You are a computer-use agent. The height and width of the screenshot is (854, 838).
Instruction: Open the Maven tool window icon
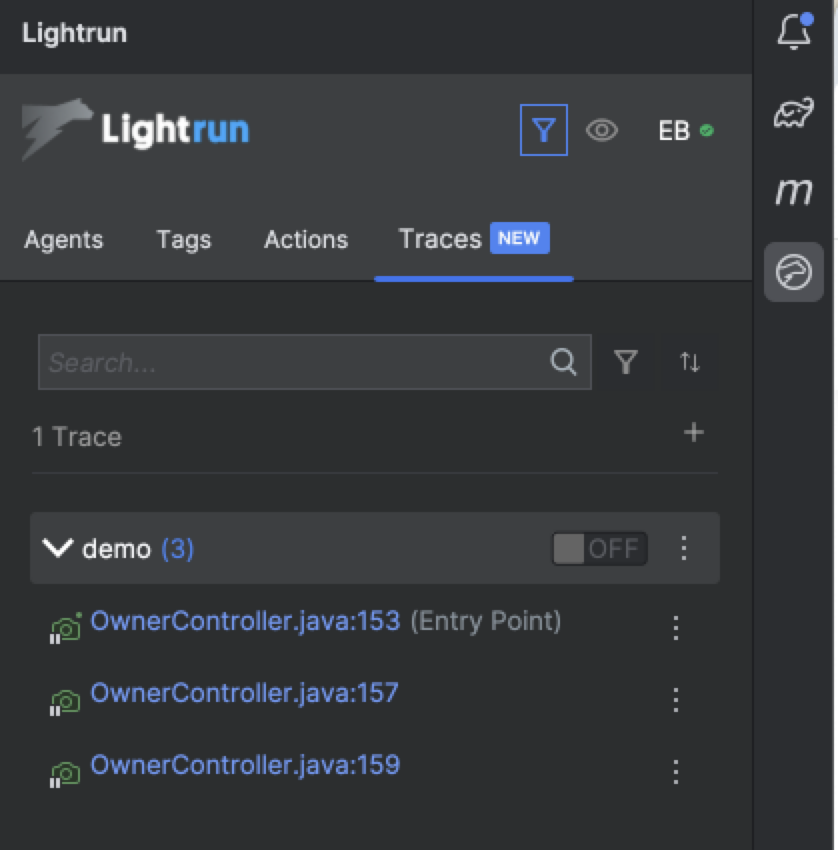coord(794,191)
